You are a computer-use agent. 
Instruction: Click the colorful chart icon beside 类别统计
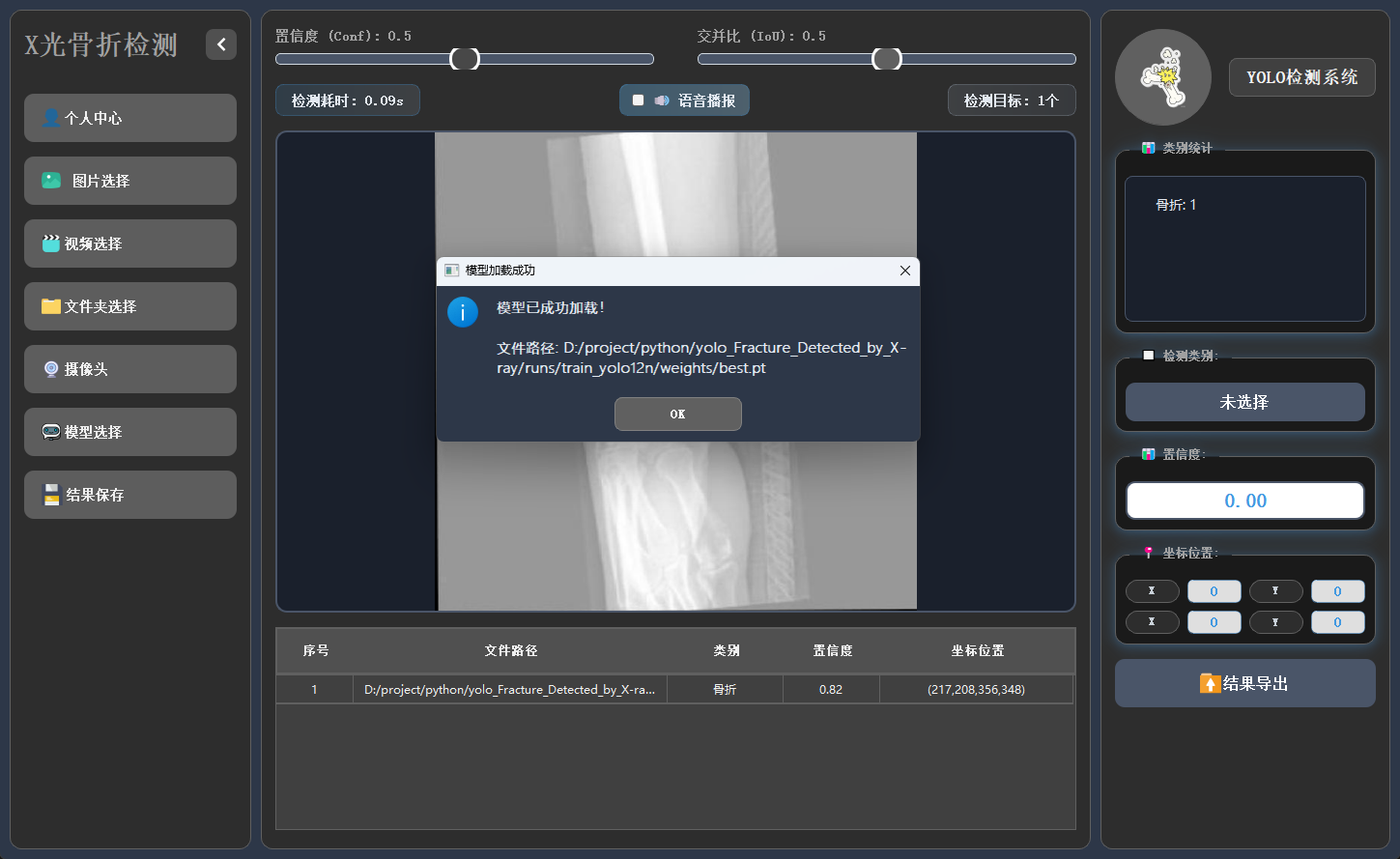(1147, 148)
